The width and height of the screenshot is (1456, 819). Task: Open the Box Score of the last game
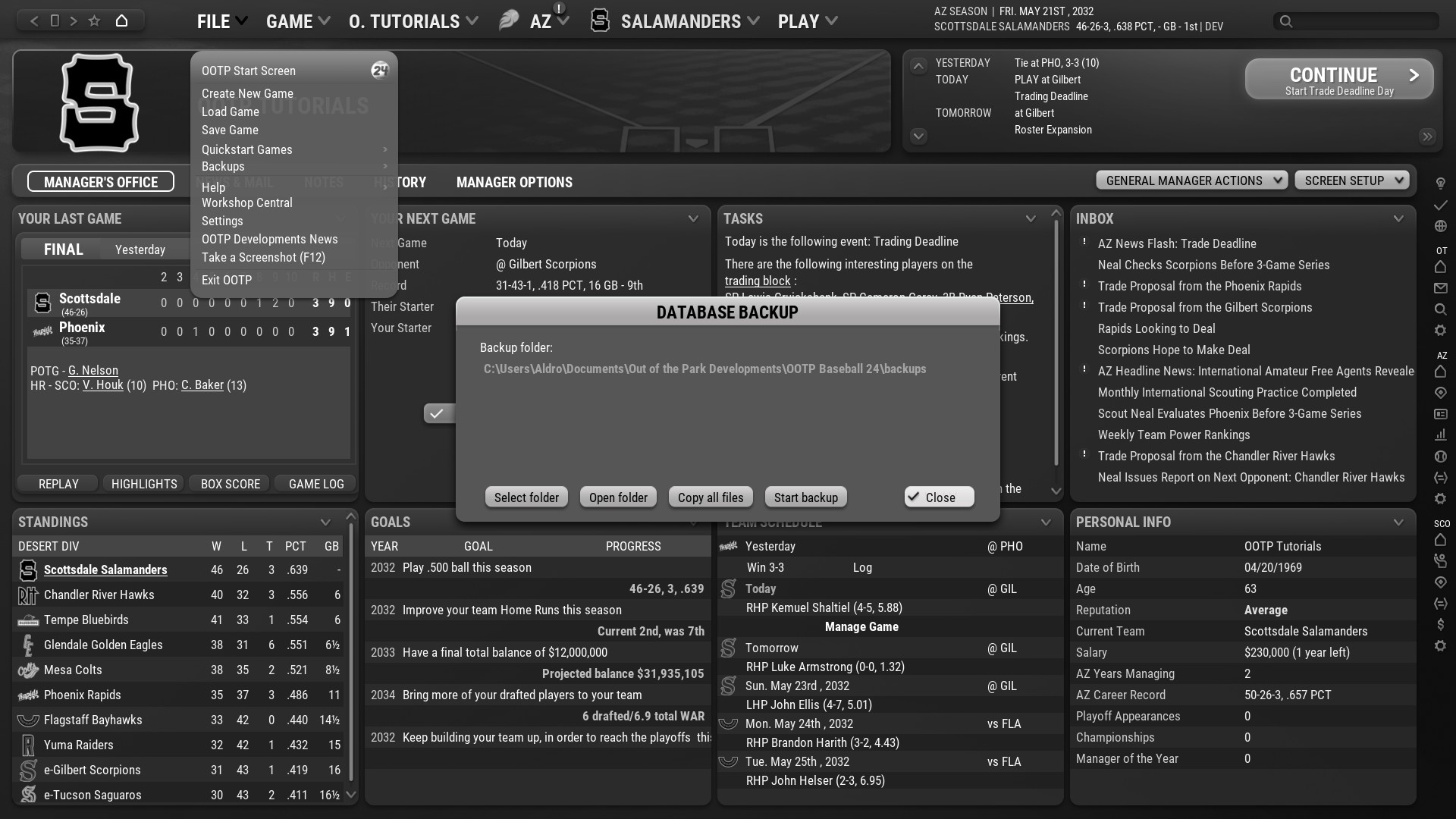click(x=231, y=484)
